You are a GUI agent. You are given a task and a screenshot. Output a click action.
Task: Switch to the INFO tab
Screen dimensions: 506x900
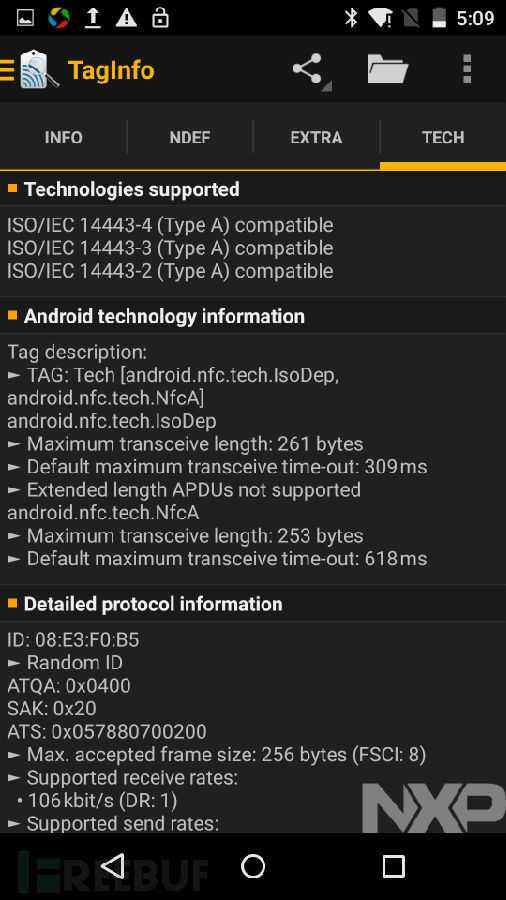point(64,137)
